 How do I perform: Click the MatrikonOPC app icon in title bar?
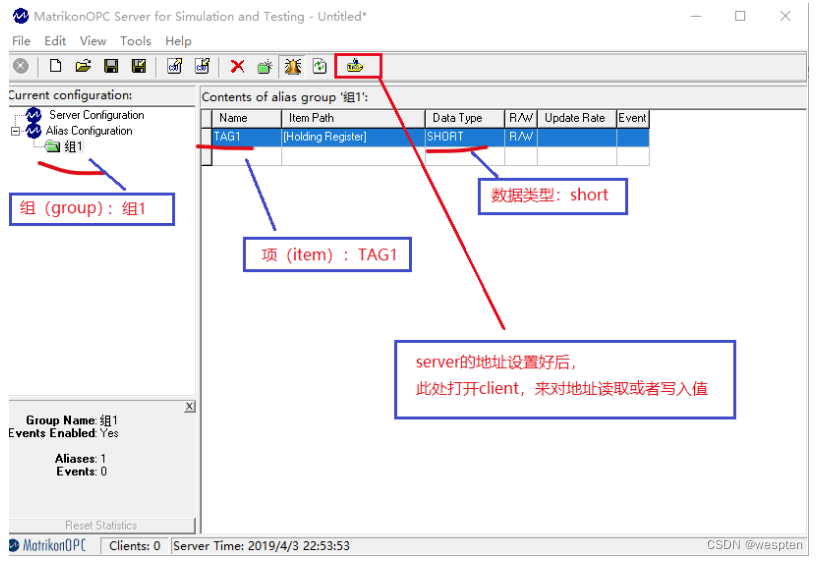coord(20,16)
